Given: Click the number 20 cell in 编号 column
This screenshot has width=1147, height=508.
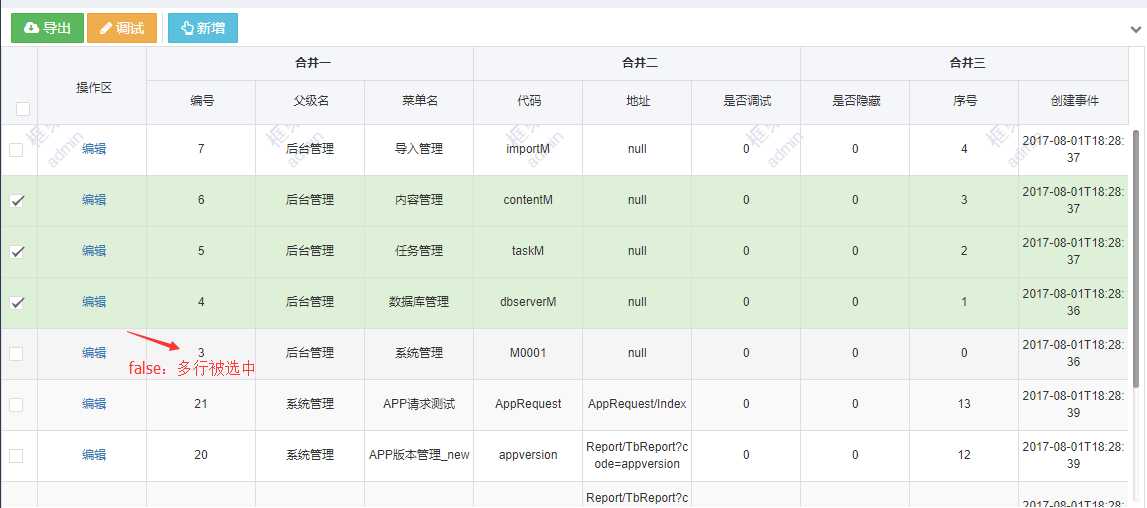Looking at the screenshot, I should point(201,455).
